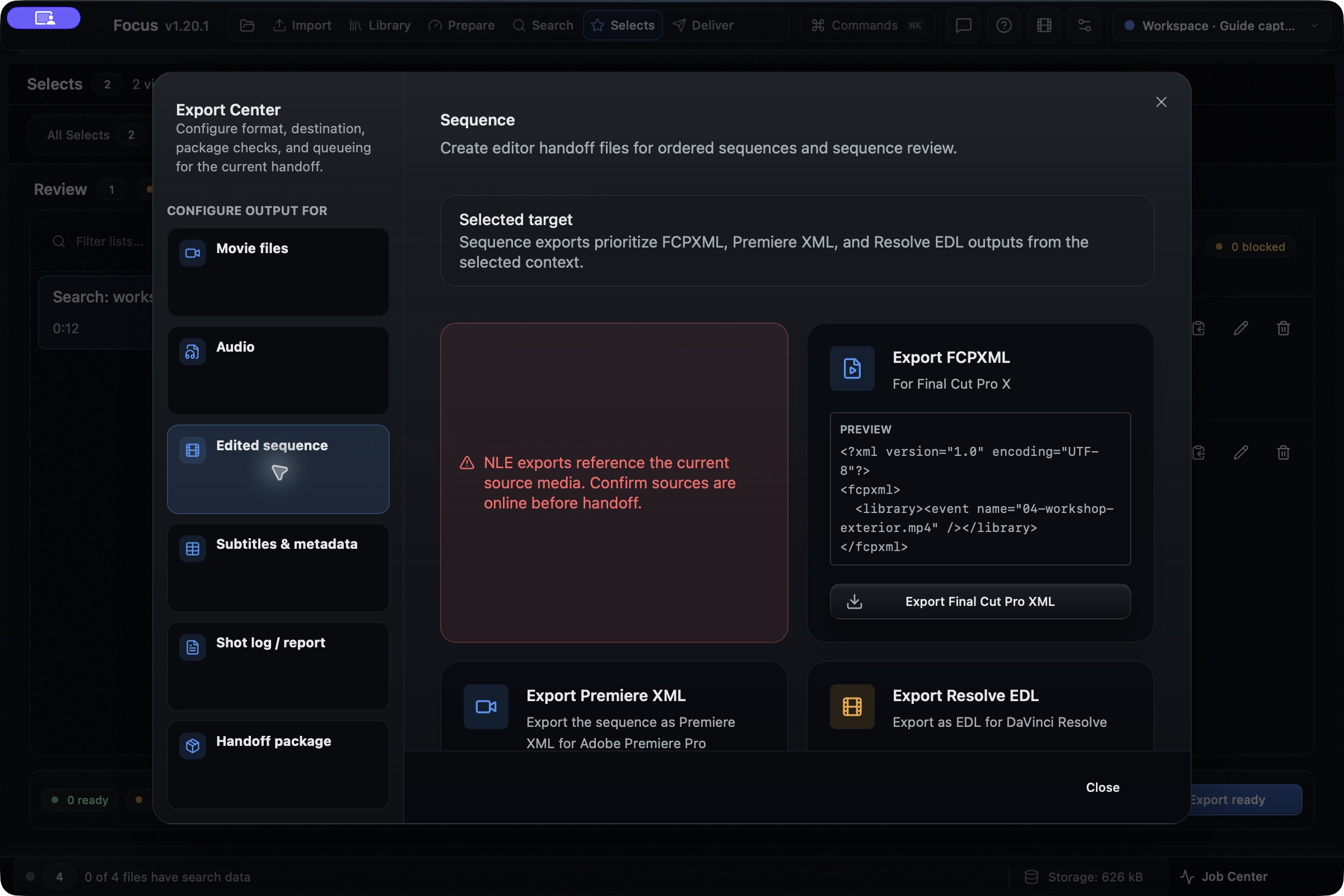Switch to the Prepare tab
Image resolution: width=1344 pixels, height=896 pixels.
[461, 25]
